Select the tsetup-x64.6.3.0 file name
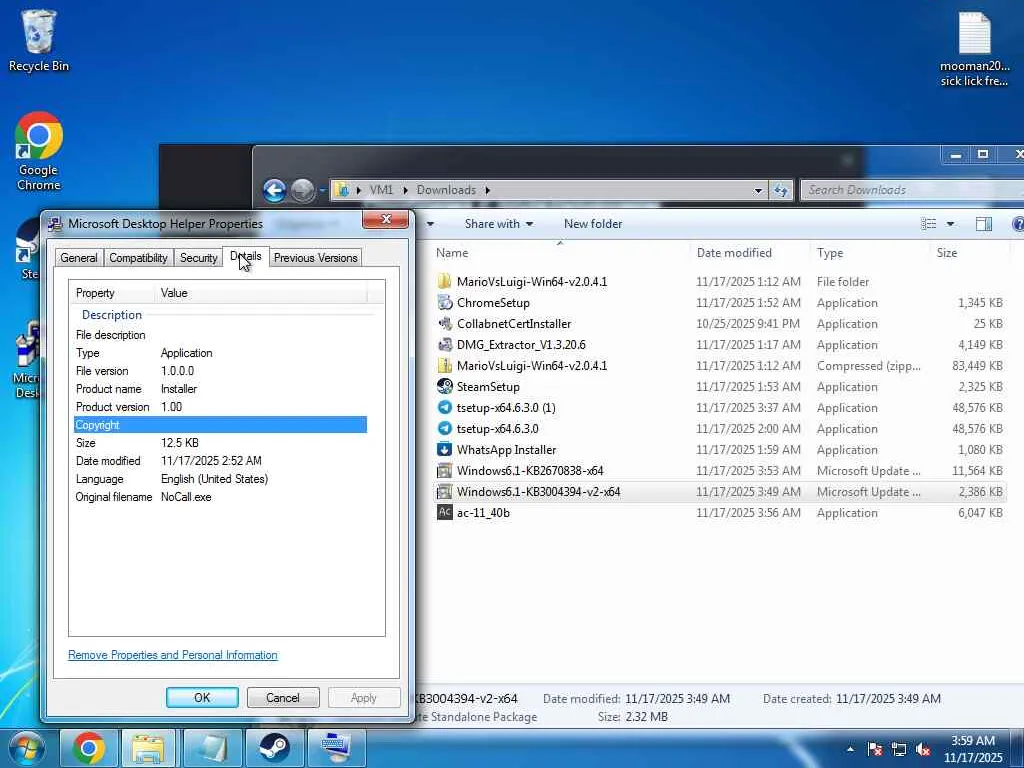 click(x=498, y=428)
